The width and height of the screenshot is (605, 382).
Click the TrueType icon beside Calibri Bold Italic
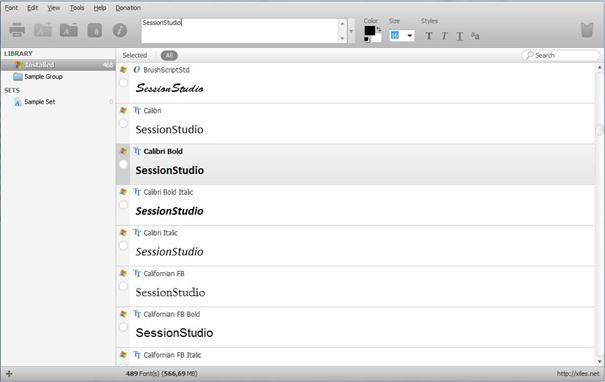(137, 192)
